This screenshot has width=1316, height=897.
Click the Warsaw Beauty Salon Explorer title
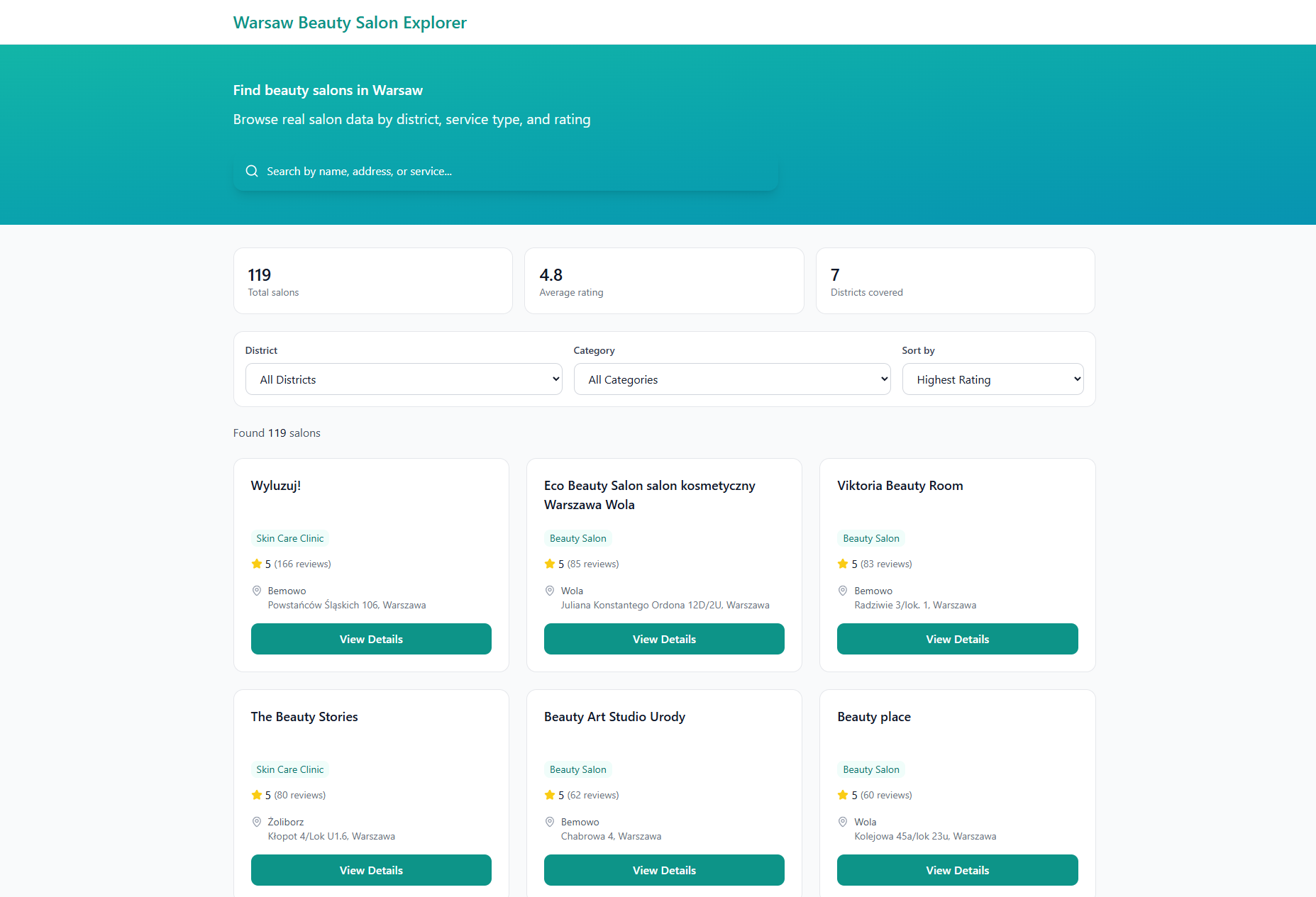(350, 23)
